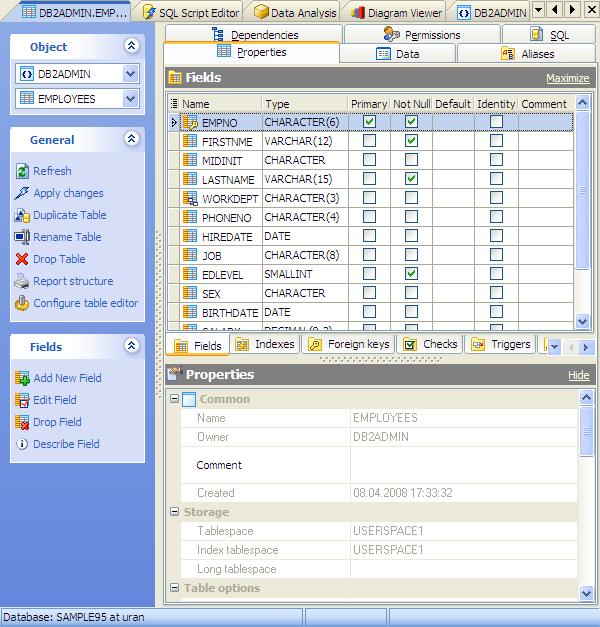Click the Add New Field link
600x627 pixels.
click(x=67, y=378)
